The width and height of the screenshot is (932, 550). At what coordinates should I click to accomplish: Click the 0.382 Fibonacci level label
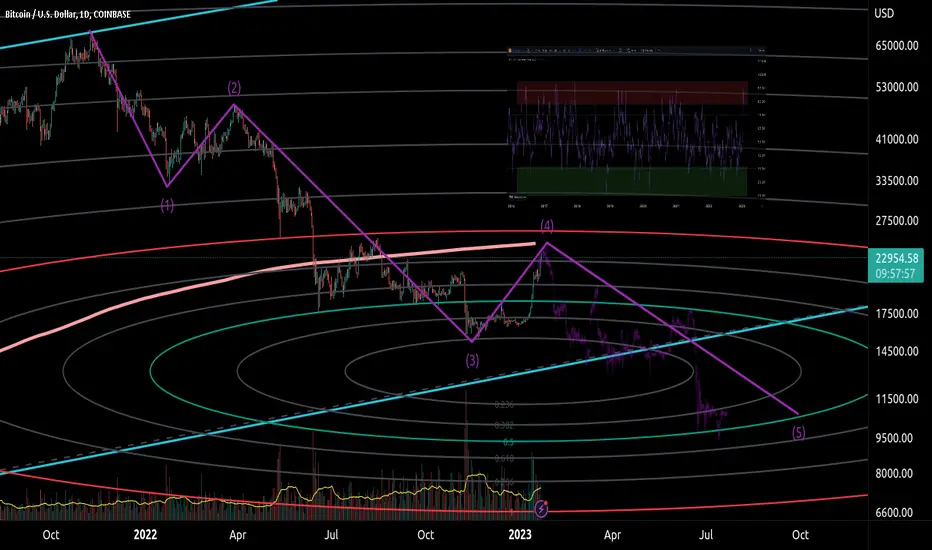(504, 425)
